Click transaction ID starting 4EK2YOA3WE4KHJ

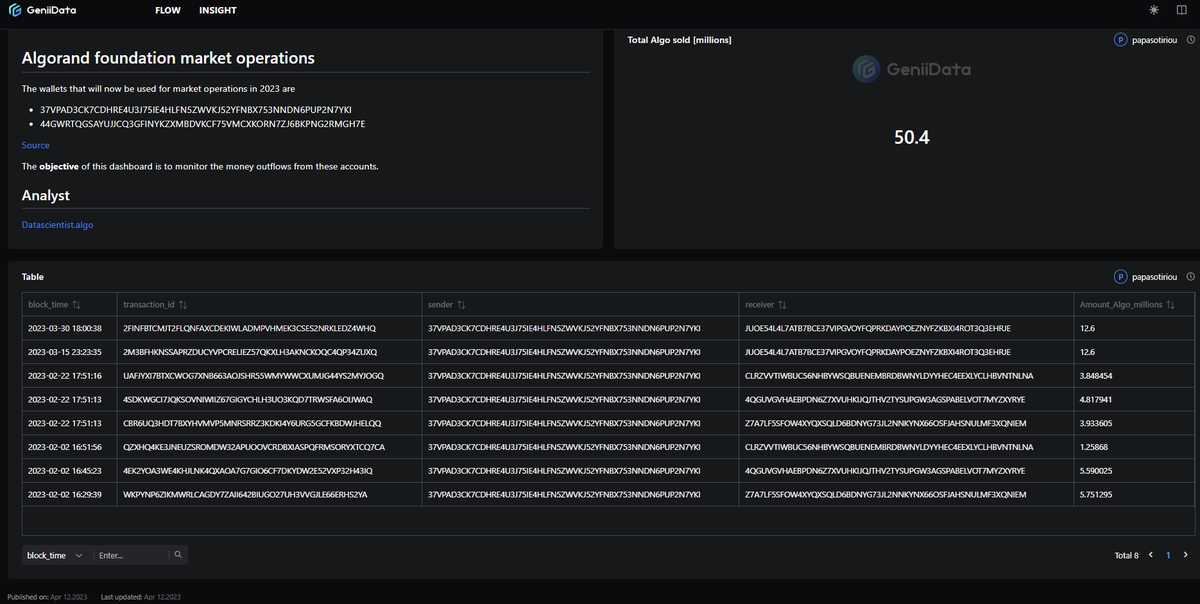pos(248,470)
